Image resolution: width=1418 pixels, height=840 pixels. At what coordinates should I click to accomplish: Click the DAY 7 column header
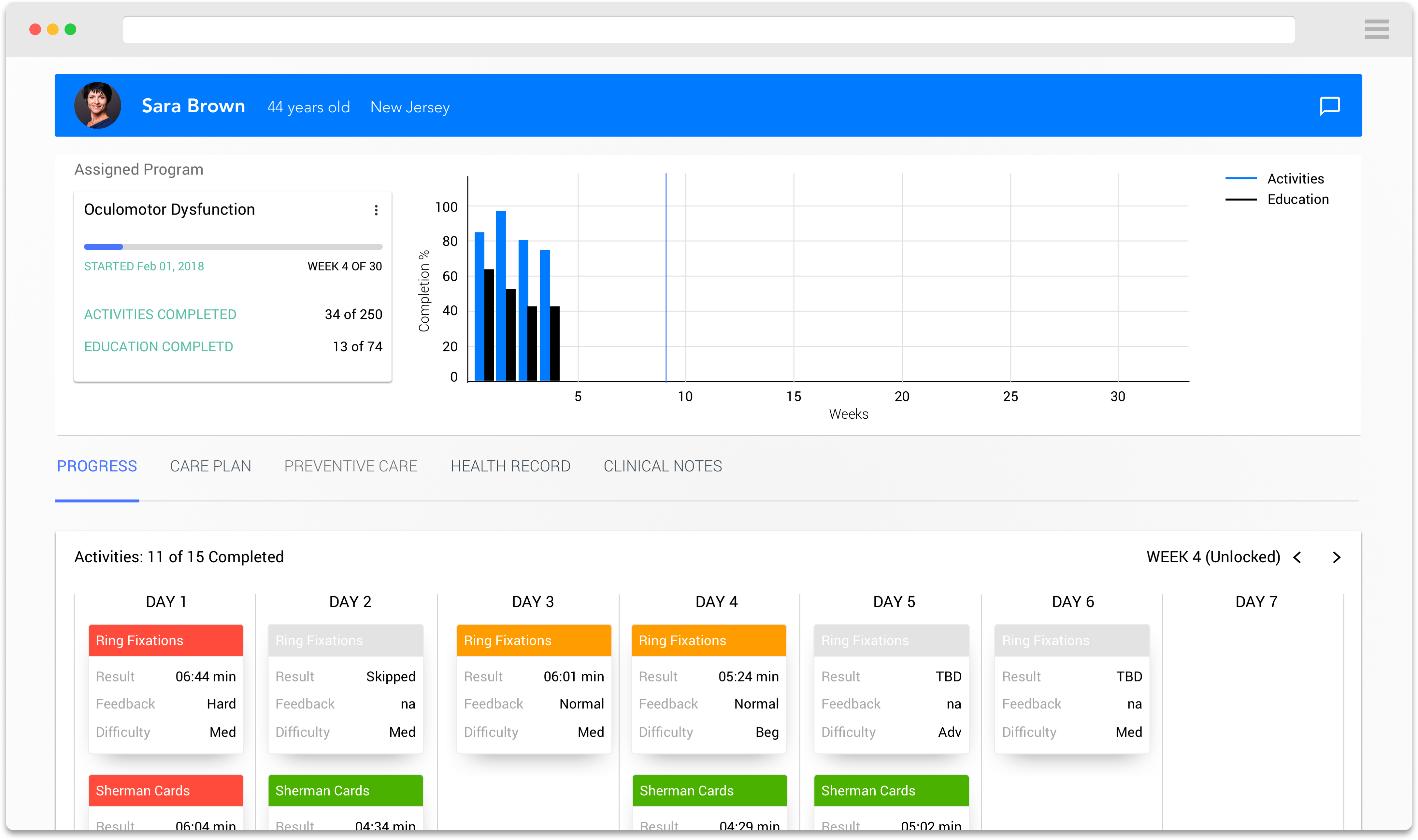tap(1256, 602)
